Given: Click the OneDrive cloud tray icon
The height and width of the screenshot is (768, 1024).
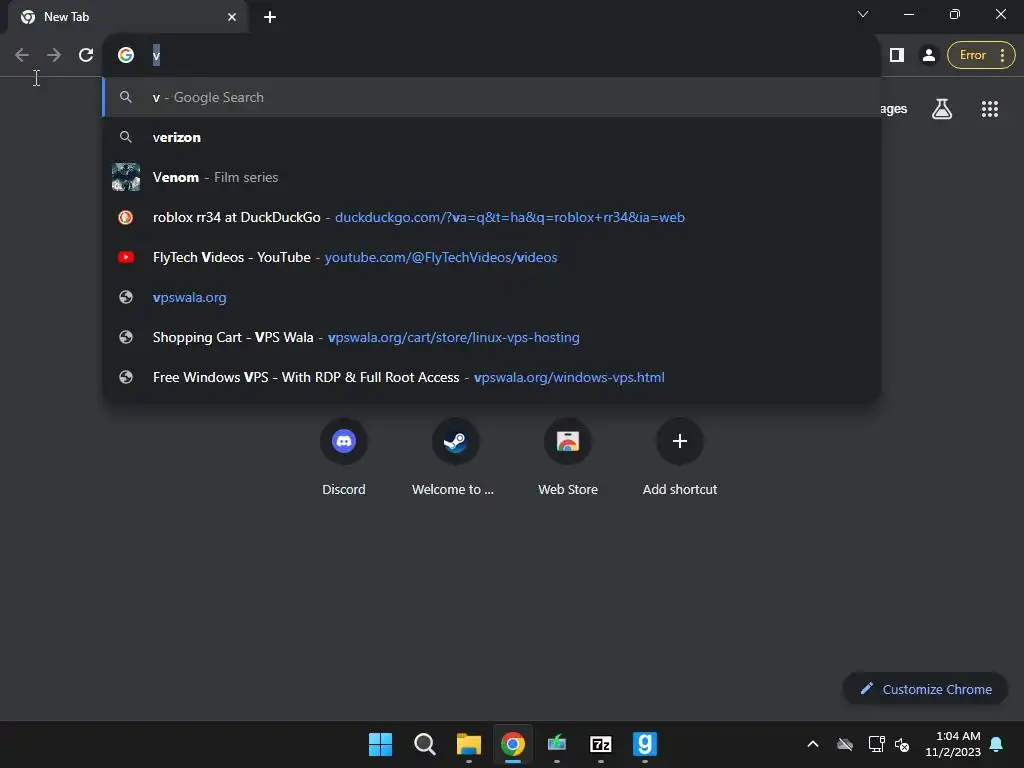Looking at the screenshot, I should pyautogui.click(x=845, y=744).
